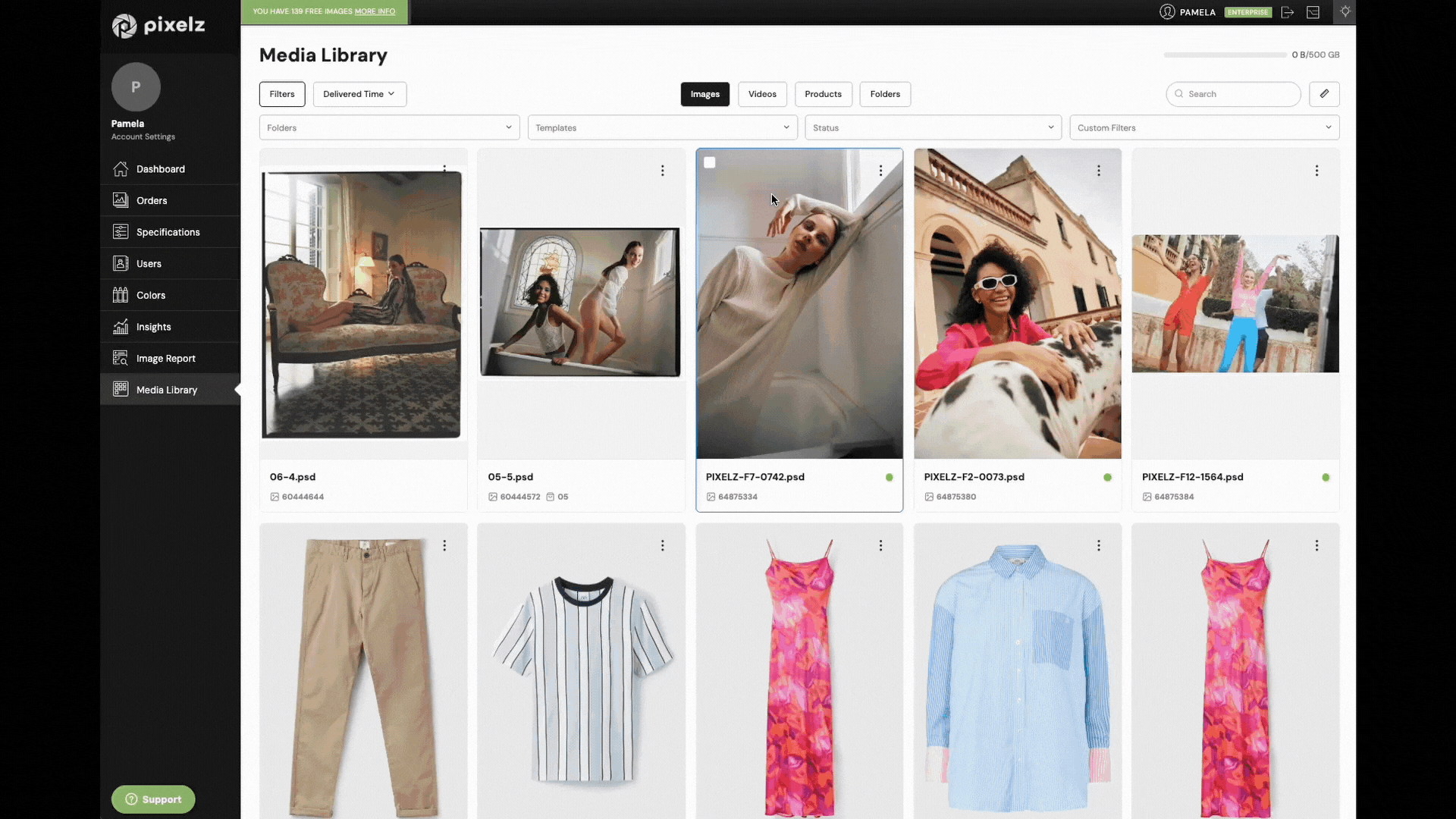
Task: Open the Delivered Time sort dropdown
Action: (359, 94)
